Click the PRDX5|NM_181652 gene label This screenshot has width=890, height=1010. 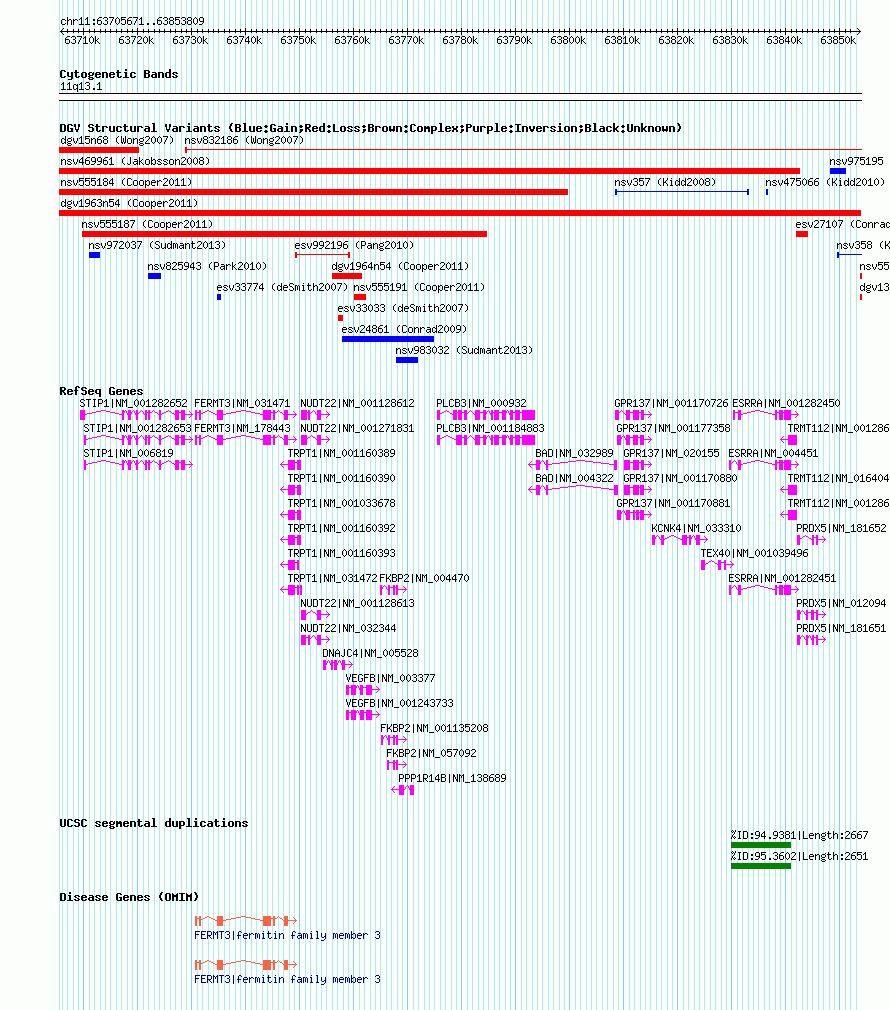(x=841, y=529)
